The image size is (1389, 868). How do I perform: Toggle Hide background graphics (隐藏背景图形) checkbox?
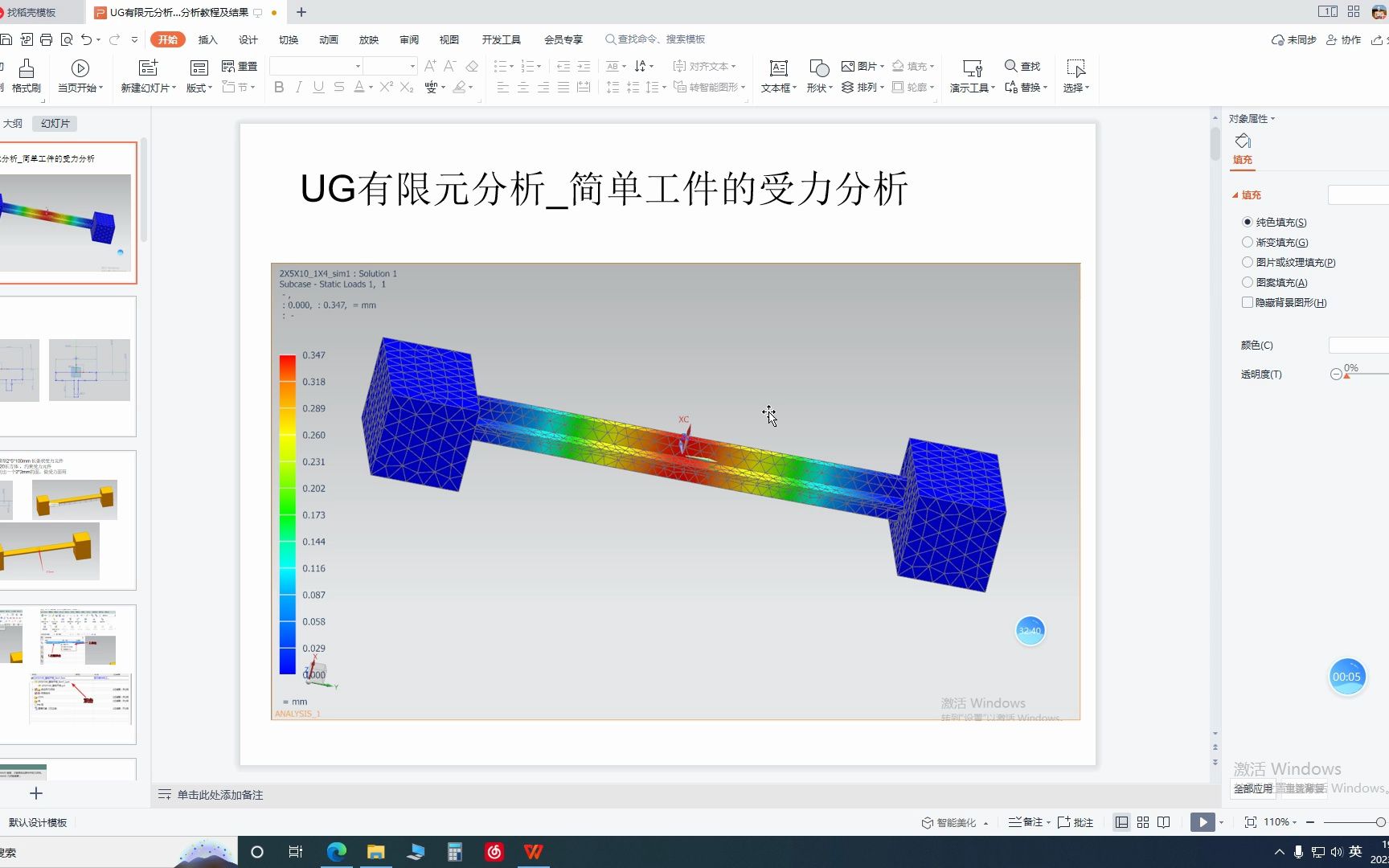tap(1248, 302)
